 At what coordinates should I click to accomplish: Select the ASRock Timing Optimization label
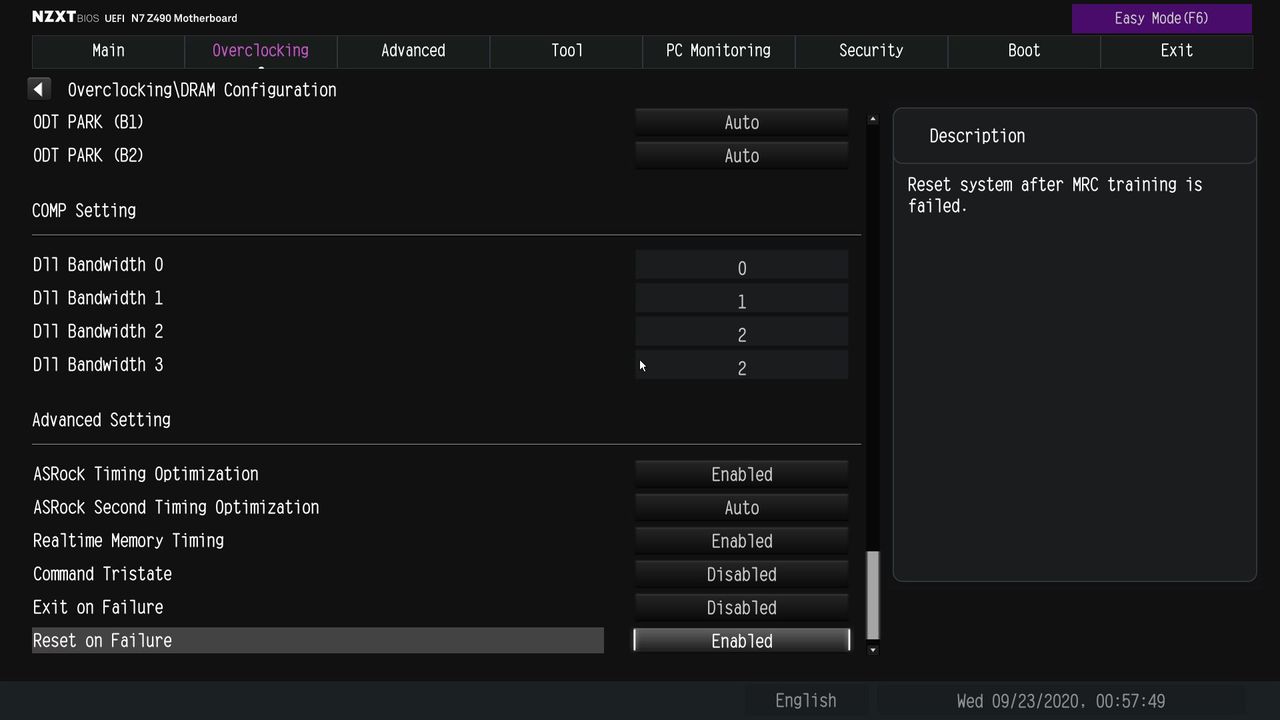146,474
